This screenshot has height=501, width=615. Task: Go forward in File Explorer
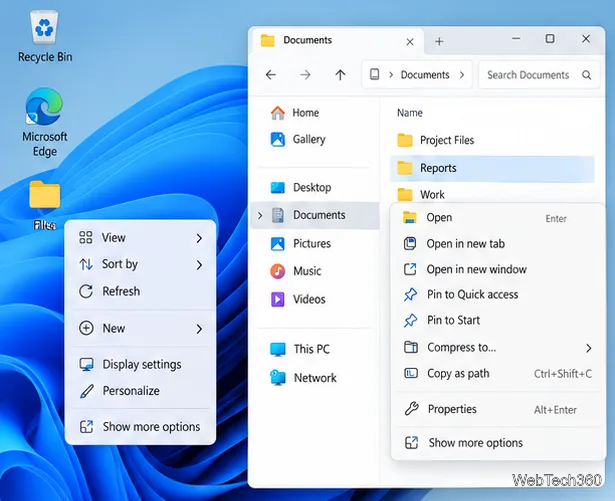(305, 75)
